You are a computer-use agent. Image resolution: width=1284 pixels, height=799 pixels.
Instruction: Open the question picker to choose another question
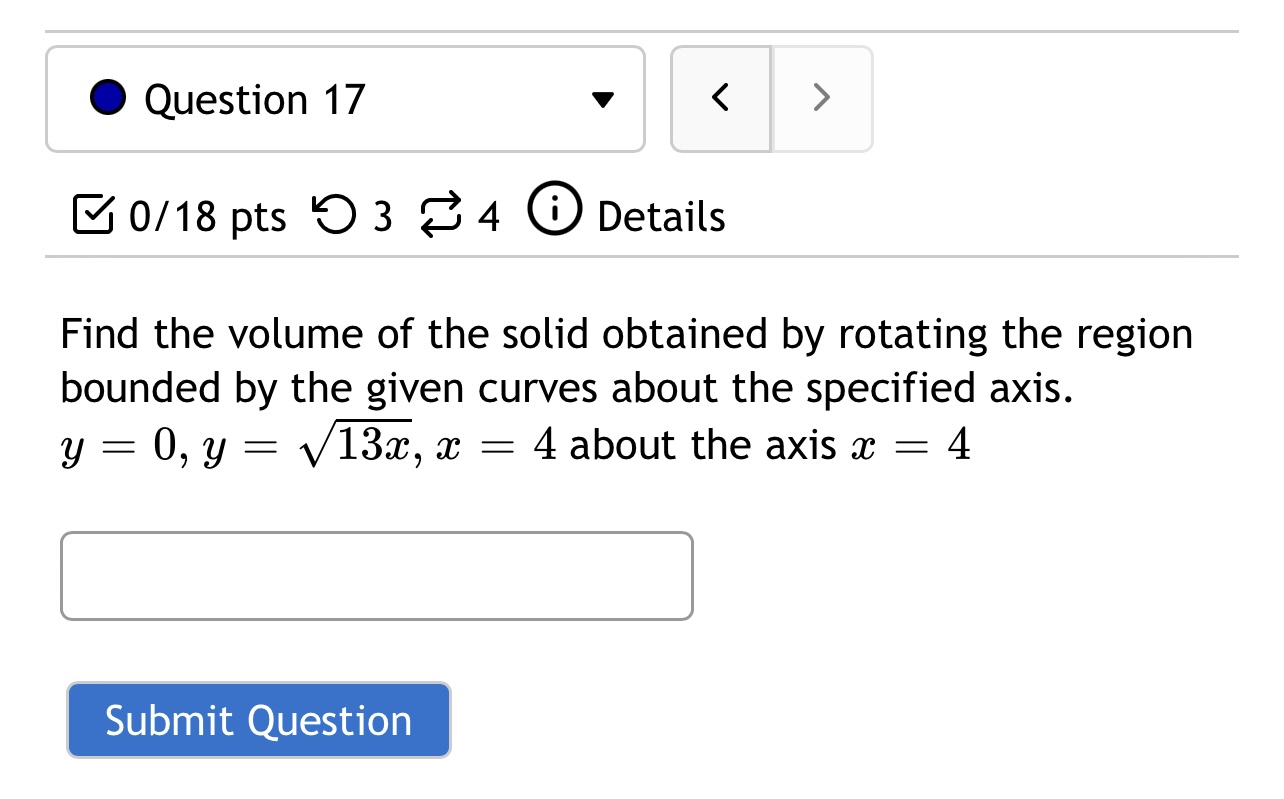click(345, 98)
